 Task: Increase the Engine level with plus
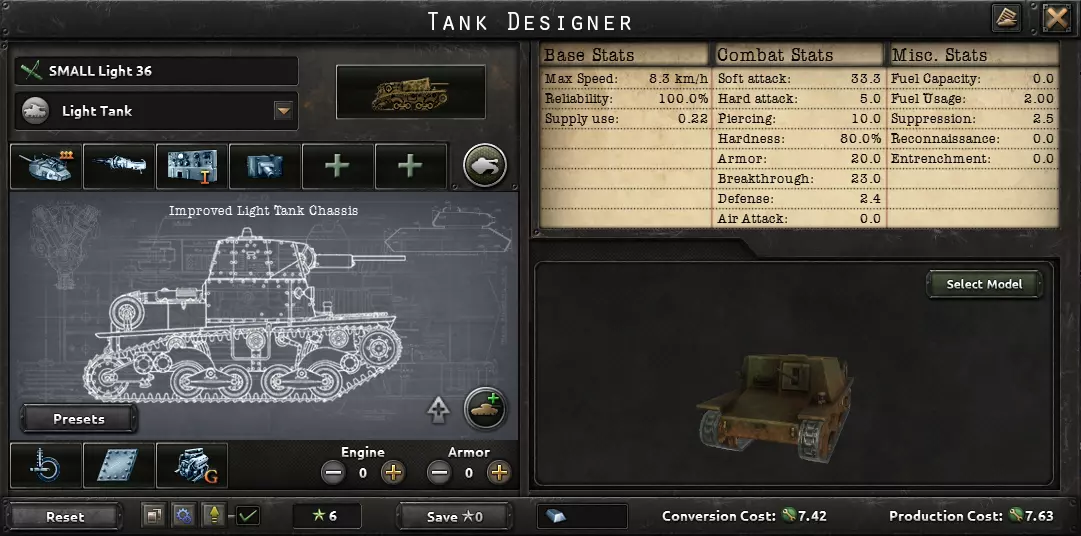click(393, 473)
